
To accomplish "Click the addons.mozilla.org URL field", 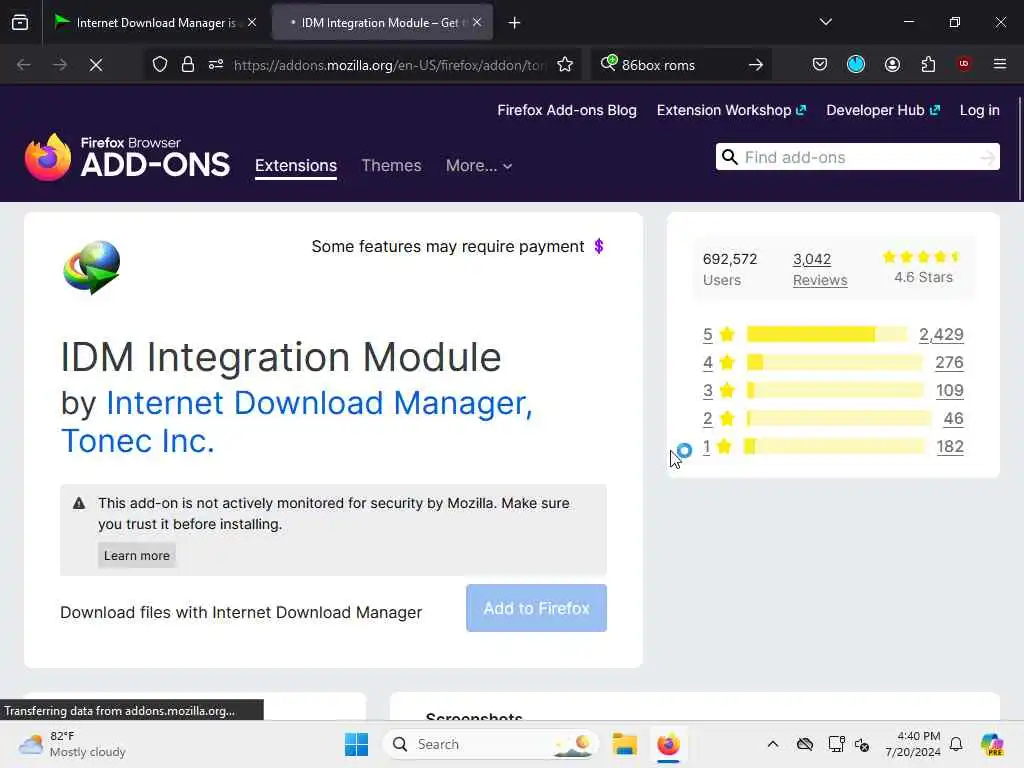I will (389, 65).
